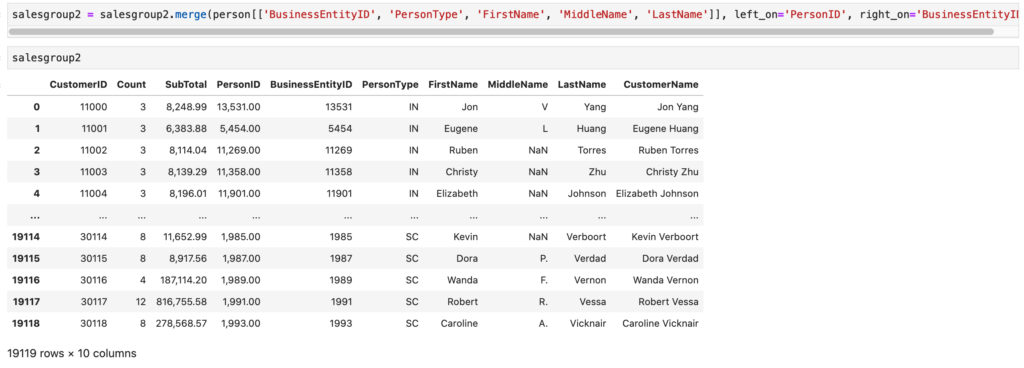The height and width of the screenshot is (368, 1024).
Task: Click the FirstName column header
Action: pos(453,84)
